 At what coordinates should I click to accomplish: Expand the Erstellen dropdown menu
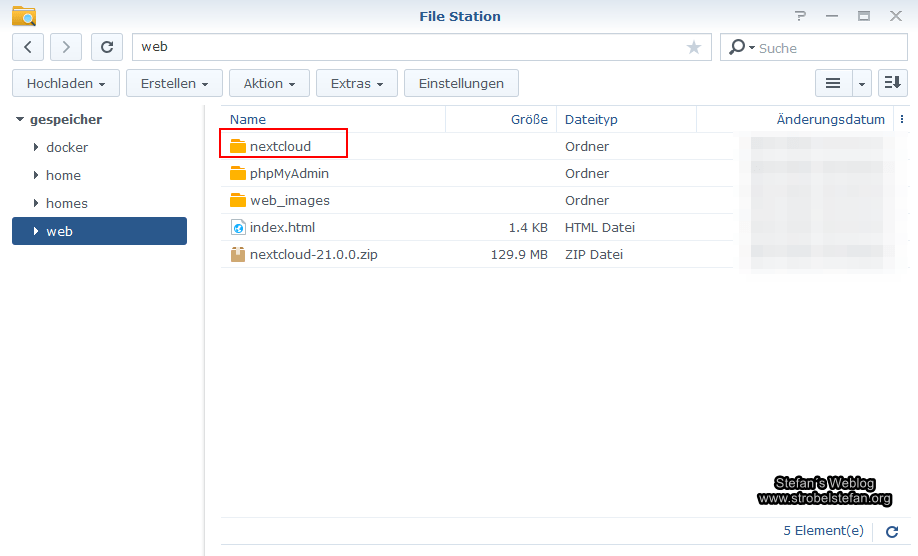pos(174,83)
